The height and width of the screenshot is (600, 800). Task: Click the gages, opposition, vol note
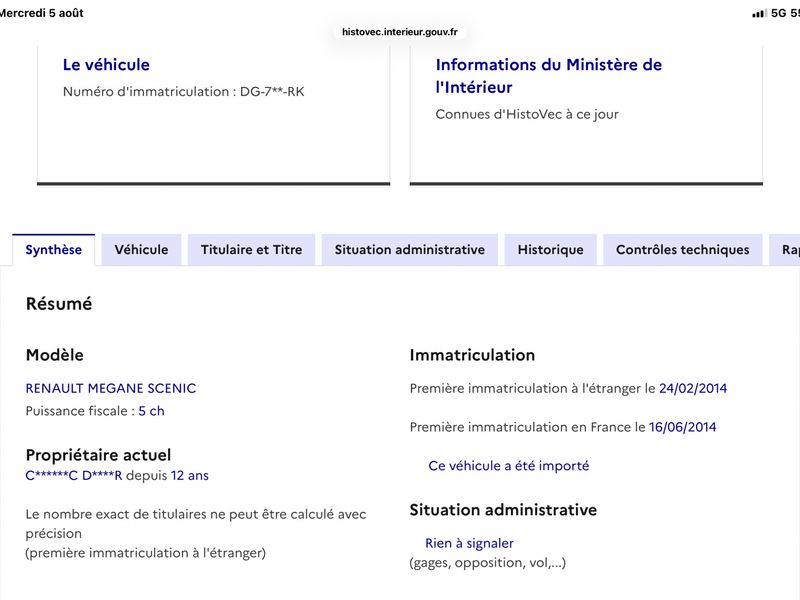click(x=488, y=563)
